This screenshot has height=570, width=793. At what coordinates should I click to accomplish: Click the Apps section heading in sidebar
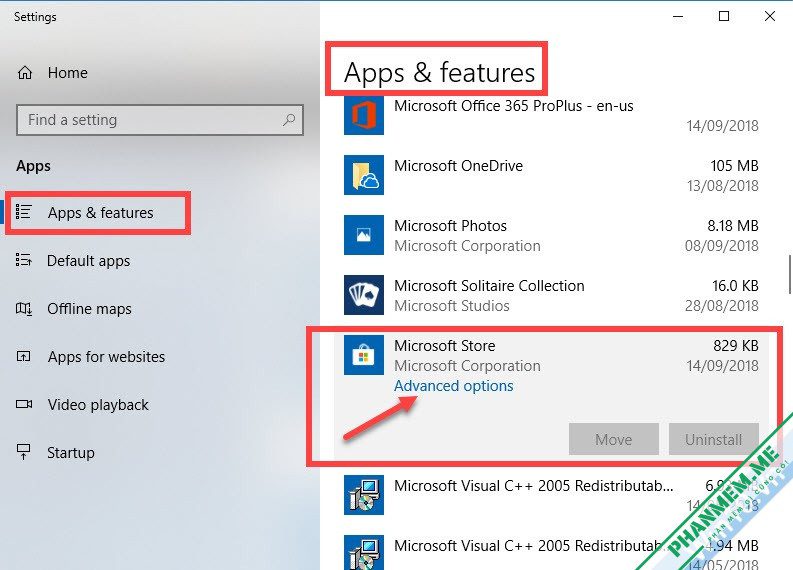point(33,166)
